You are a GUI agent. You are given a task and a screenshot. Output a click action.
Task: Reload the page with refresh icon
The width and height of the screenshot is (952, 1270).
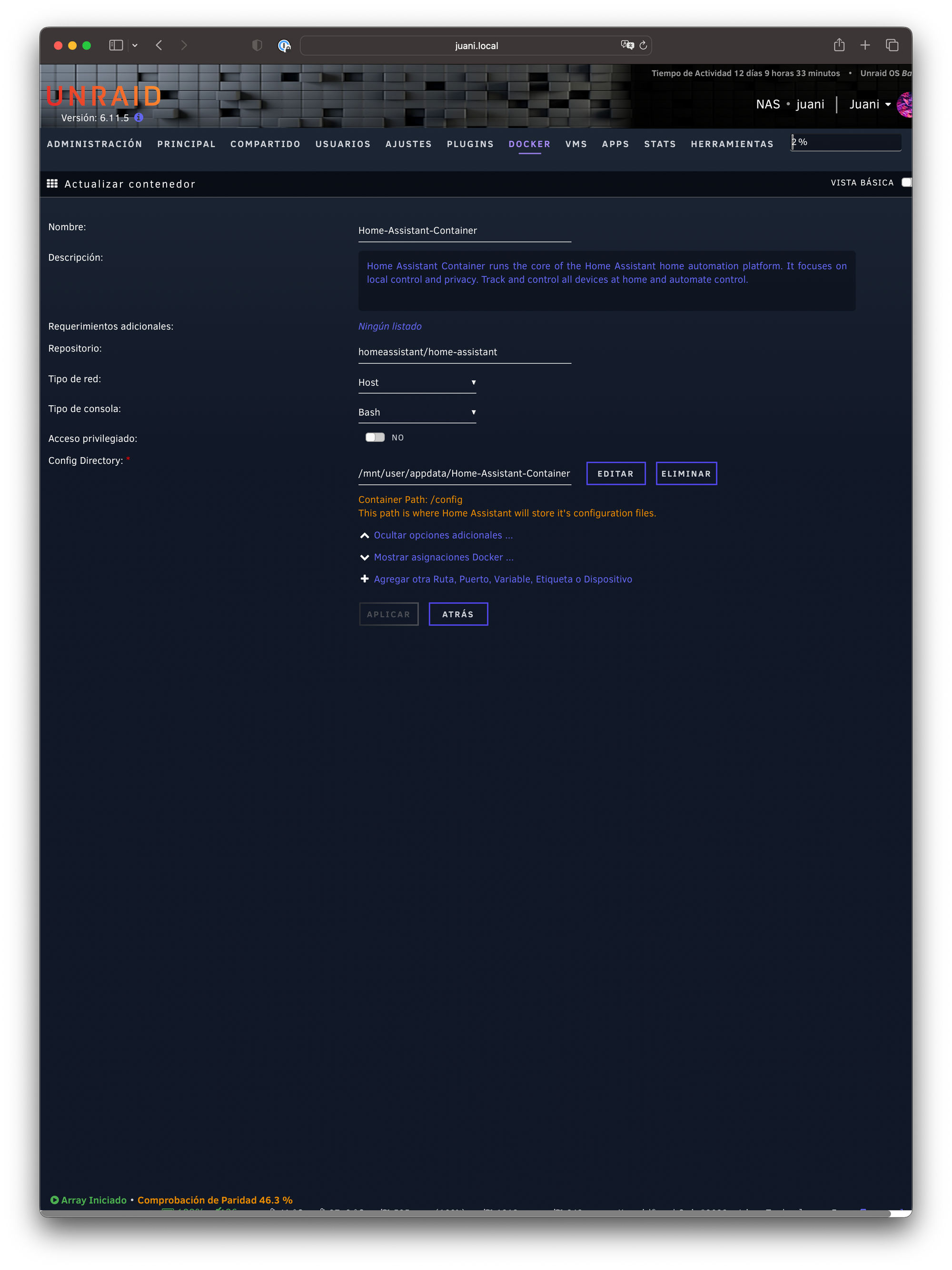click(643, 45)
